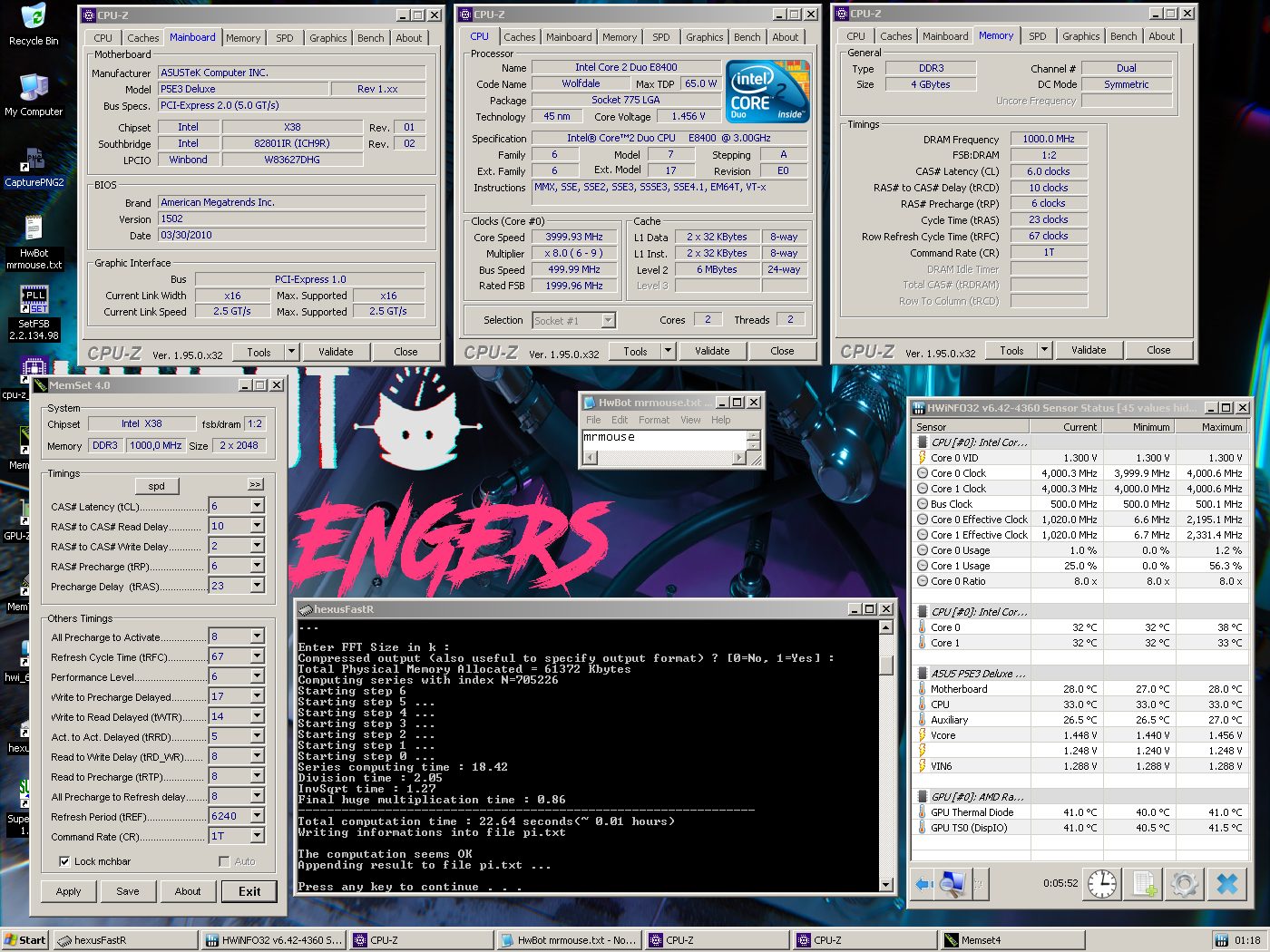Screen dimensions: 1270x952
Task: Open the Windows Start menu
Action: pos(24,940)
